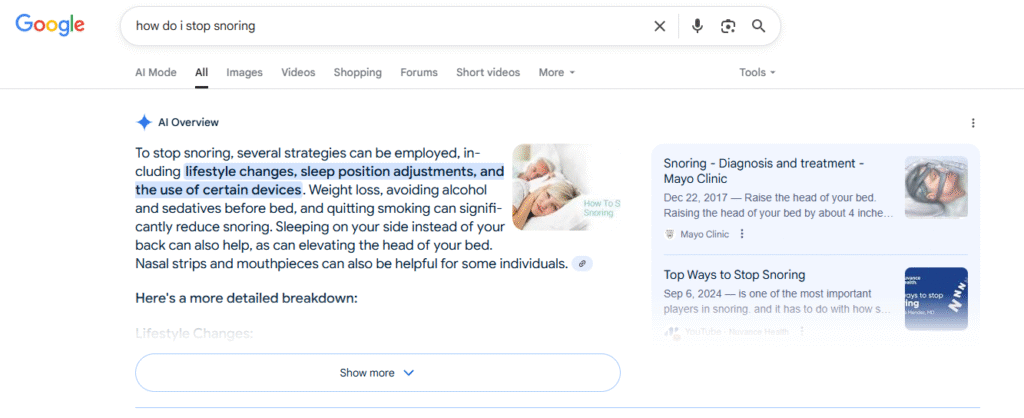Expand AI Overview with Show more
This screenshot has height=418, width=1024.
point(377,373)
